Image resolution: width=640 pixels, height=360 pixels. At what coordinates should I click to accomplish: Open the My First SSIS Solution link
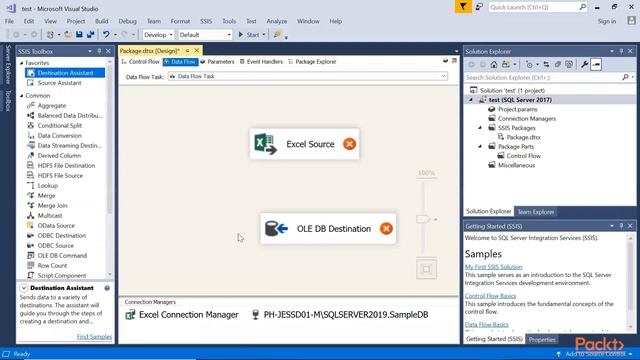[493, 267]
